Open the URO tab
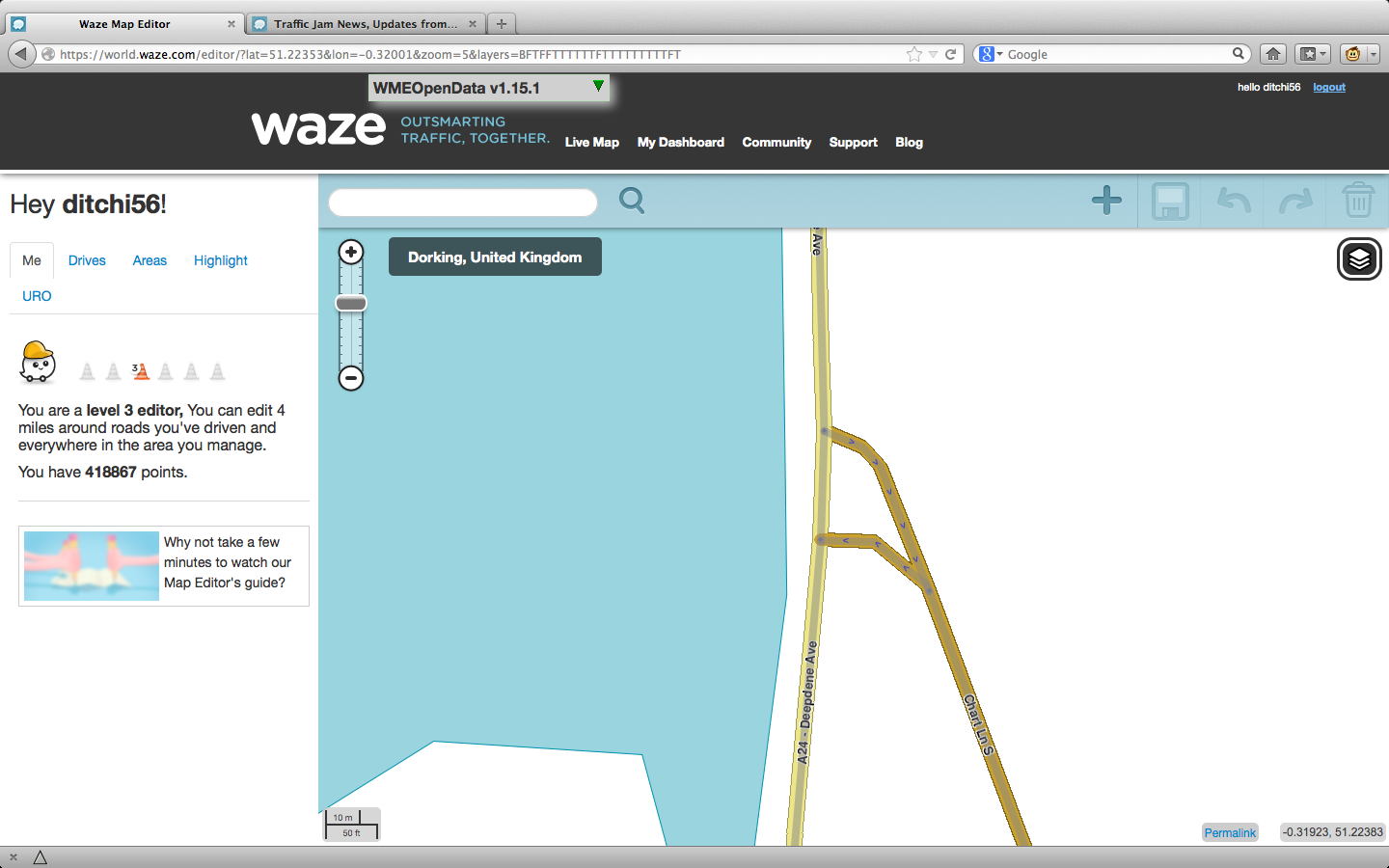 pyautogui.click(x=37, y=296)
